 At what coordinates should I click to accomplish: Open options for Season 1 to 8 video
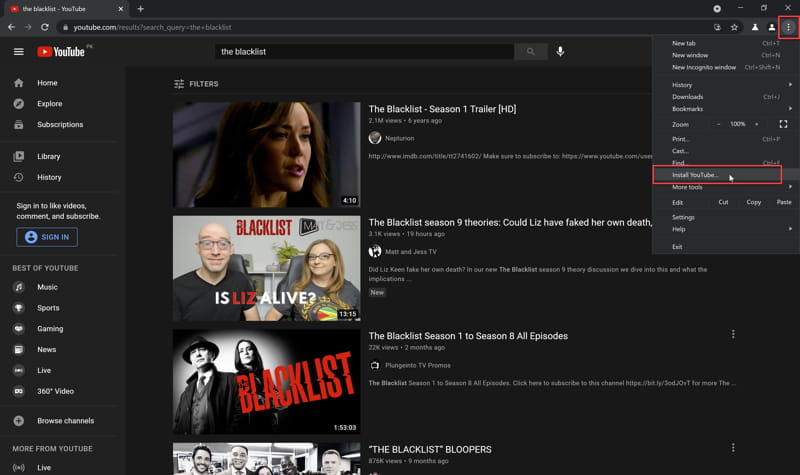click(x=733, y=334)
